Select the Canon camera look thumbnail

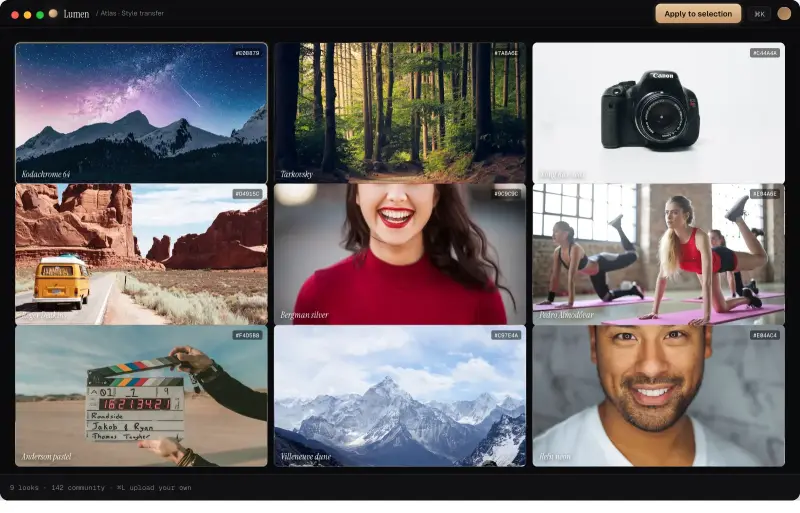click(x=658, y=112)
